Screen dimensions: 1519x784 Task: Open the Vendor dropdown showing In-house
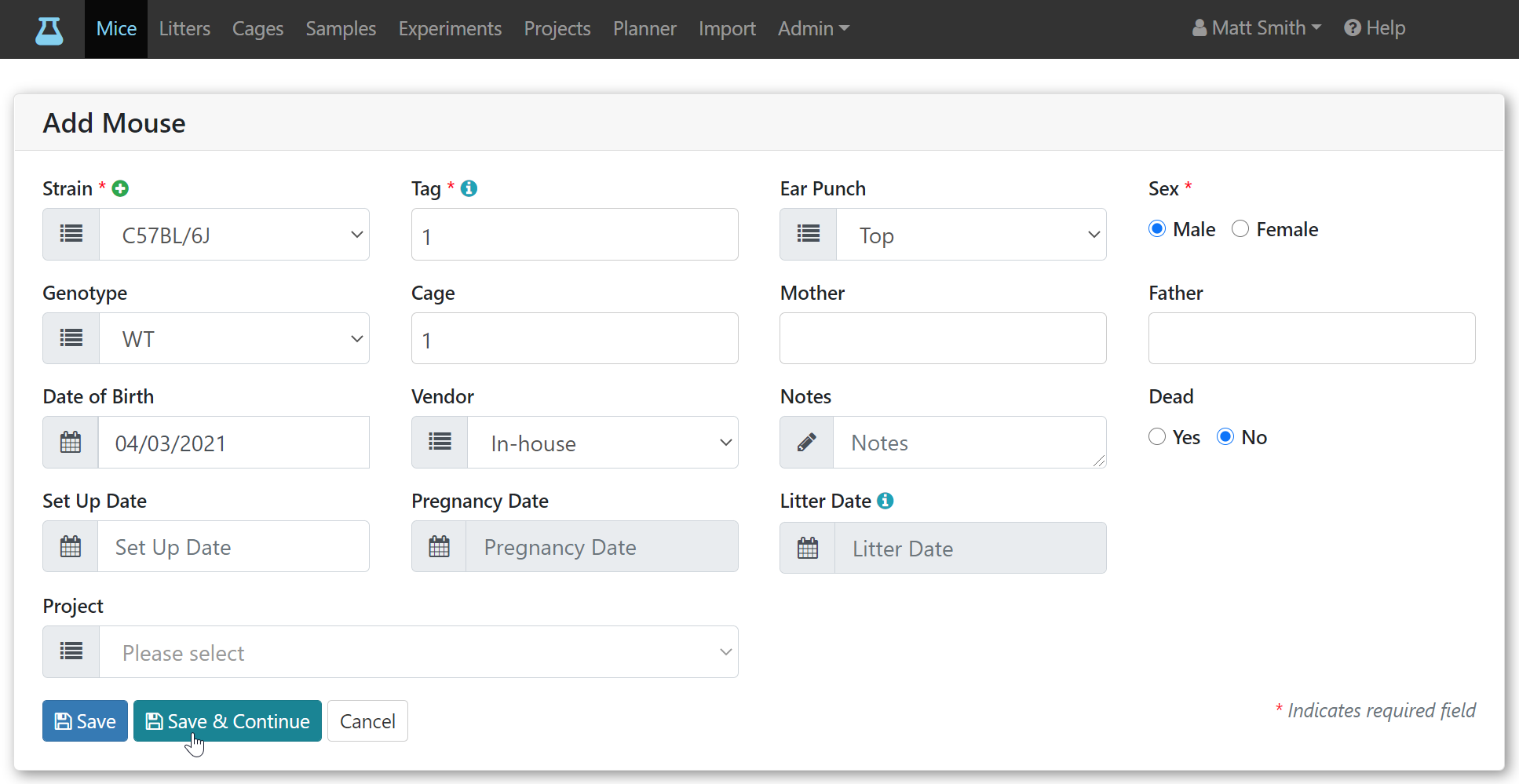tap(603, 442)
